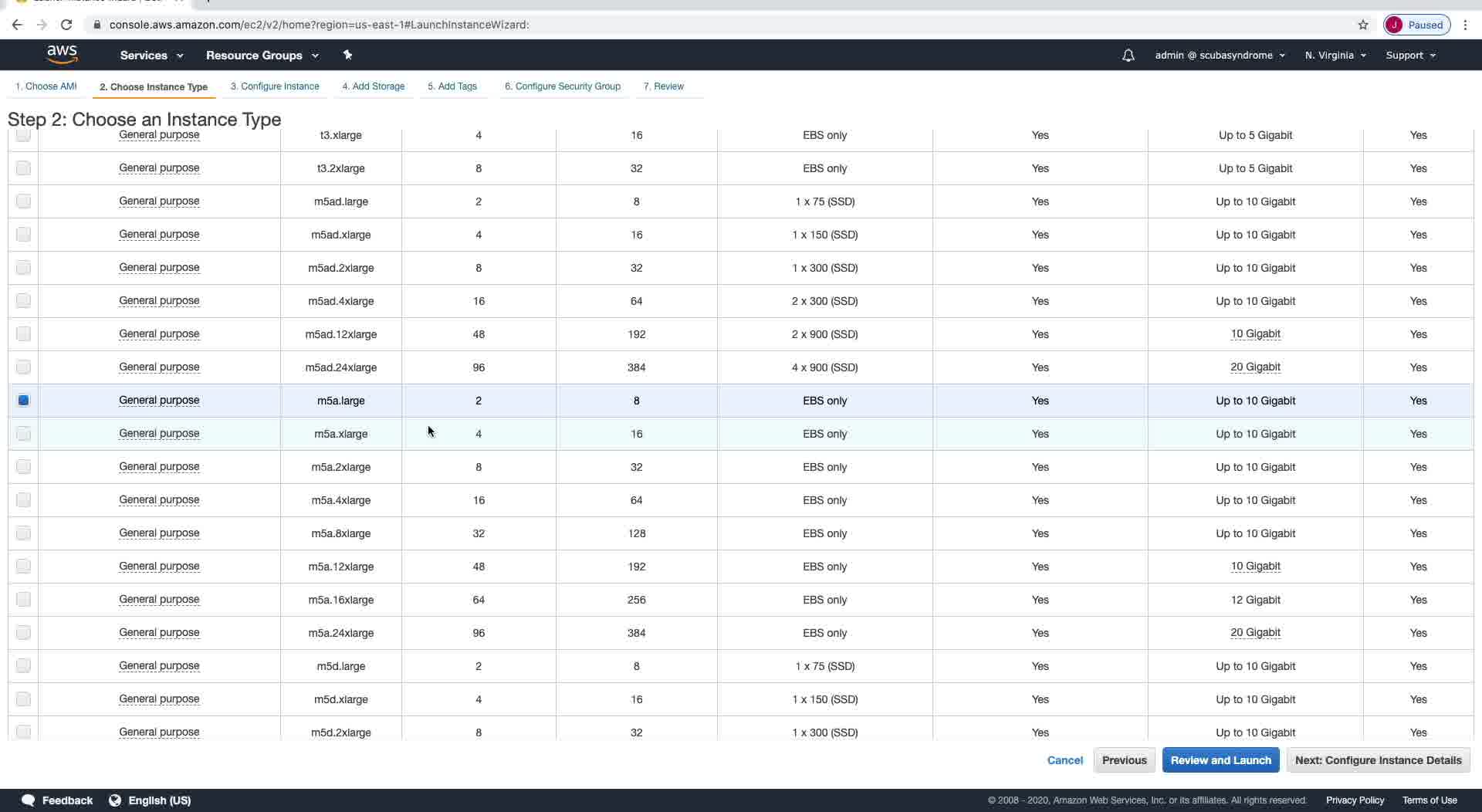Image resolution: width=1482 pixels, height=812 pixels.
Task: Click the m5a.8xlarge type cell
Action: click(341, 533)
